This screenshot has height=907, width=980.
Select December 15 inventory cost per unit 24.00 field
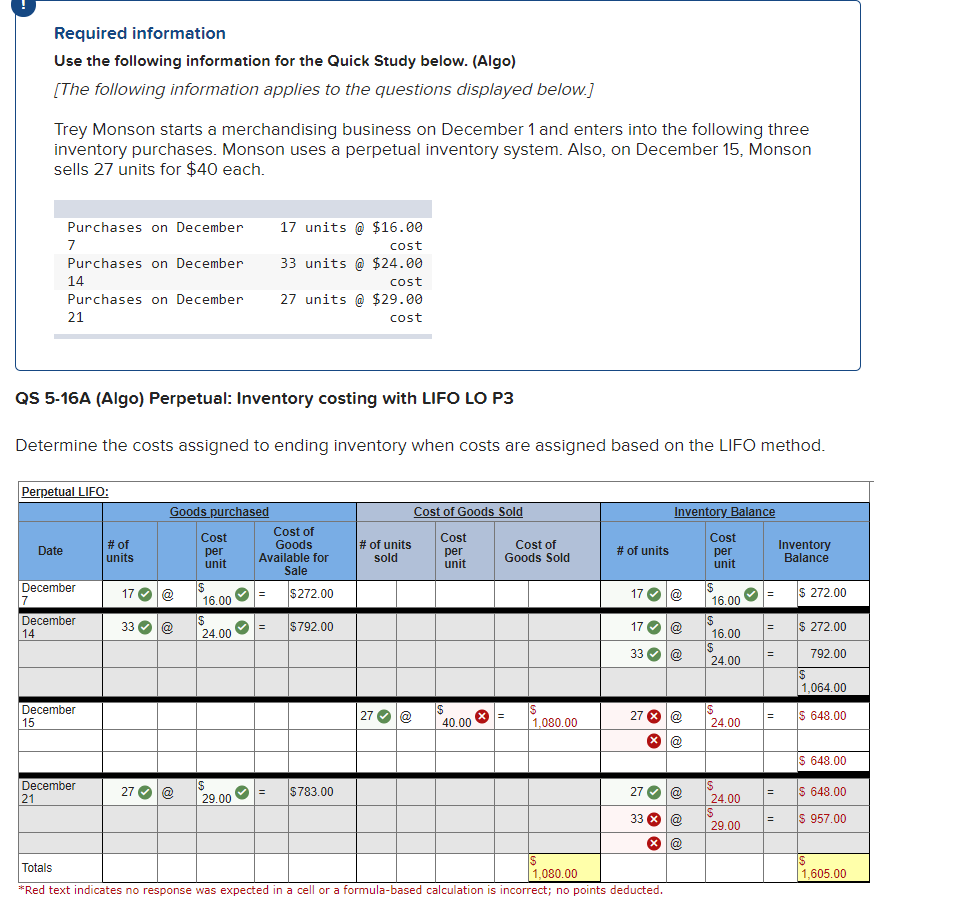pos(734,716)
